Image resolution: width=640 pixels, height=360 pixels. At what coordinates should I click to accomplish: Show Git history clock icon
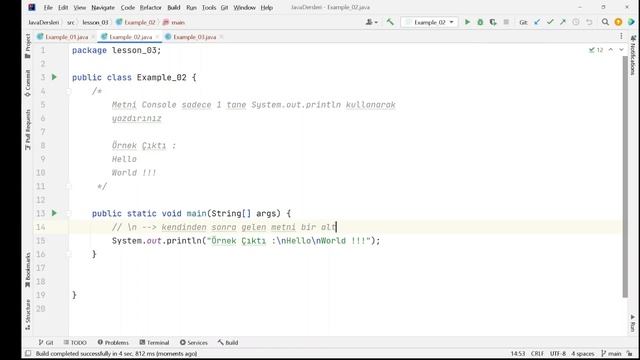coord(576,22)
